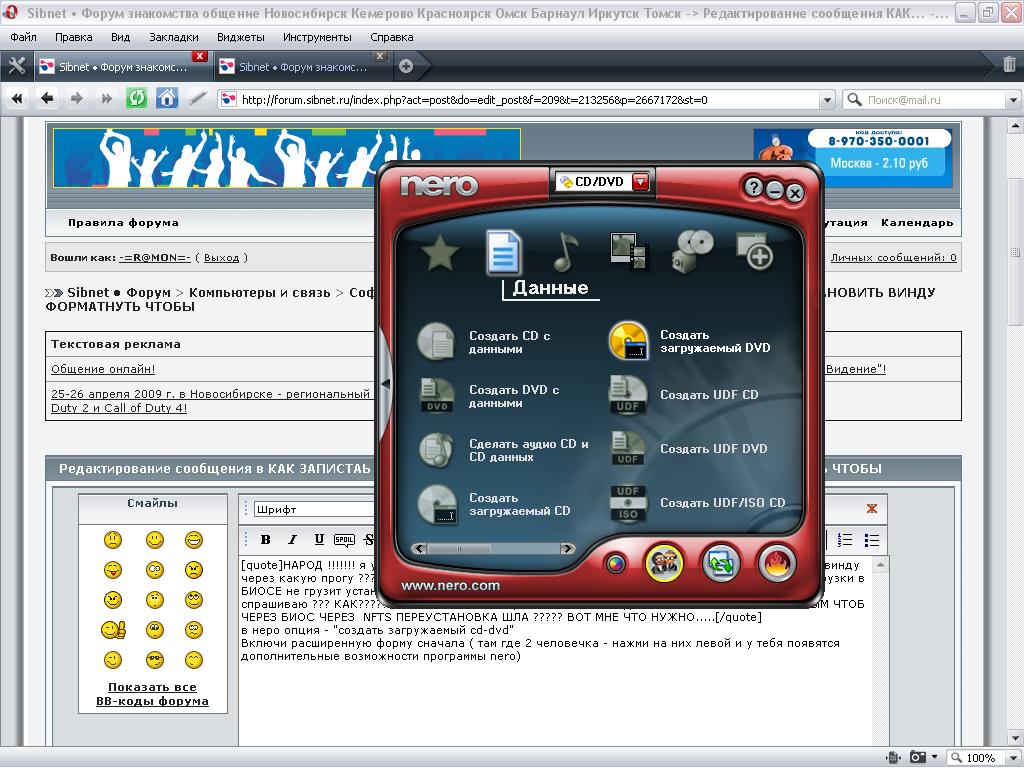Screen dimensions: 1024x768
Task: Choose 'Создать DVD с данными' in Nero
Action: [x=490, y=396]
